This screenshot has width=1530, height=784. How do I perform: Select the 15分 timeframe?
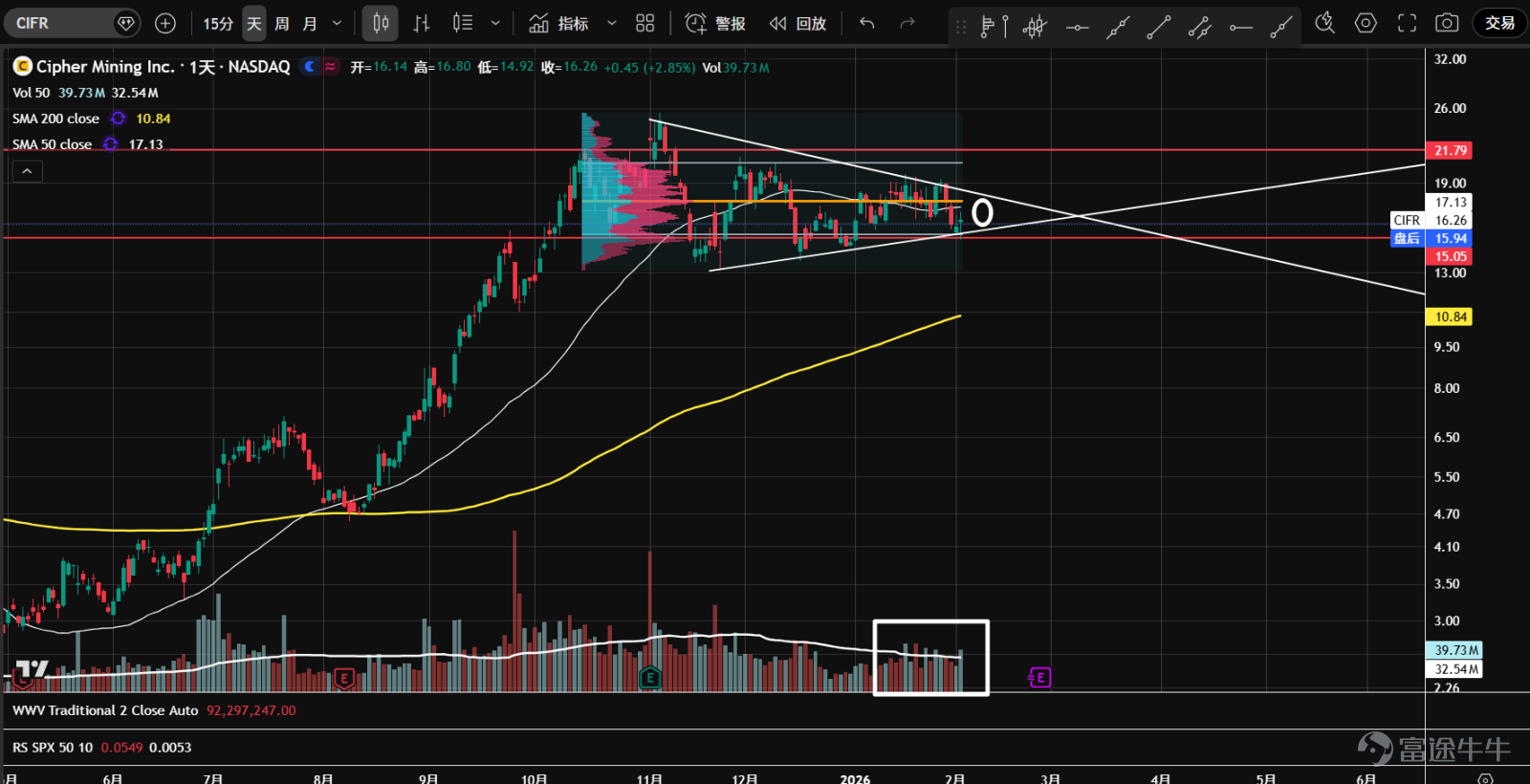(218, 23)
